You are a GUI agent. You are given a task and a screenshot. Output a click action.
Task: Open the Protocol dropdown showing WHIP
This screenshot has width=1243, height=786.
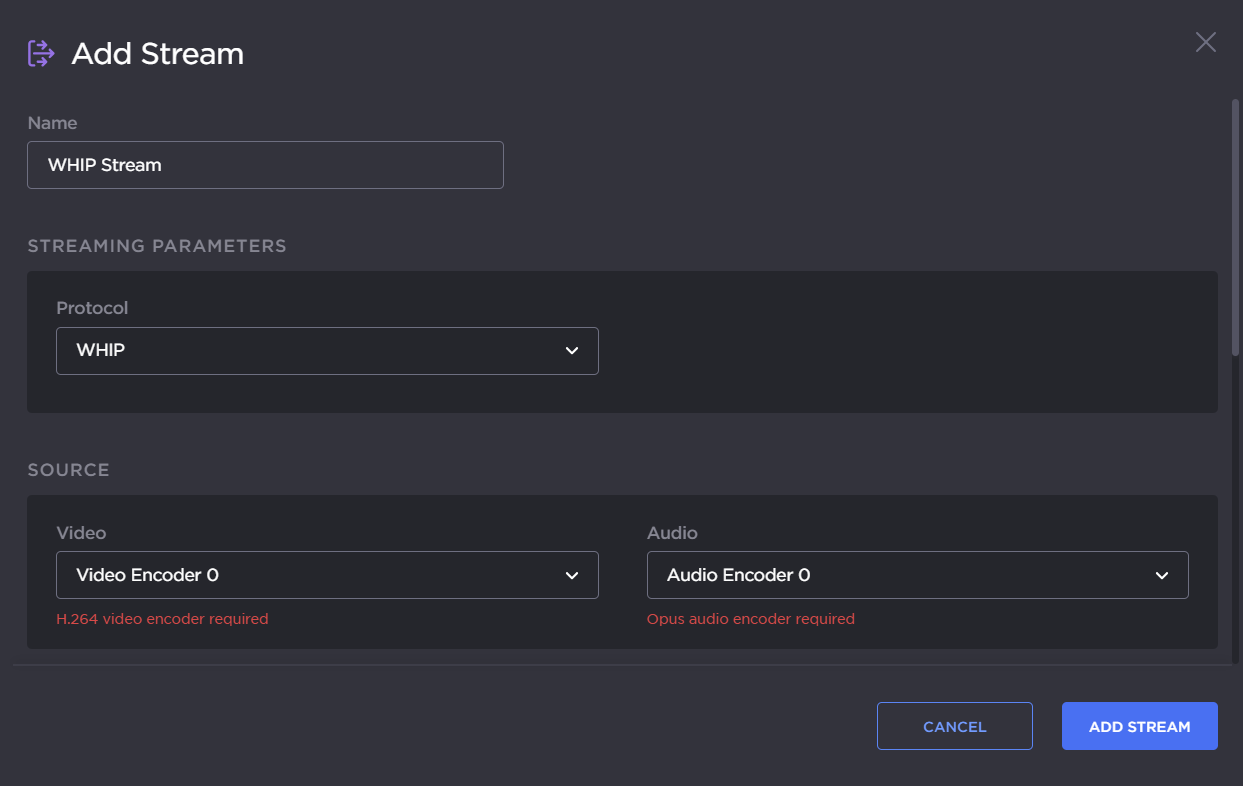[327, 351]
